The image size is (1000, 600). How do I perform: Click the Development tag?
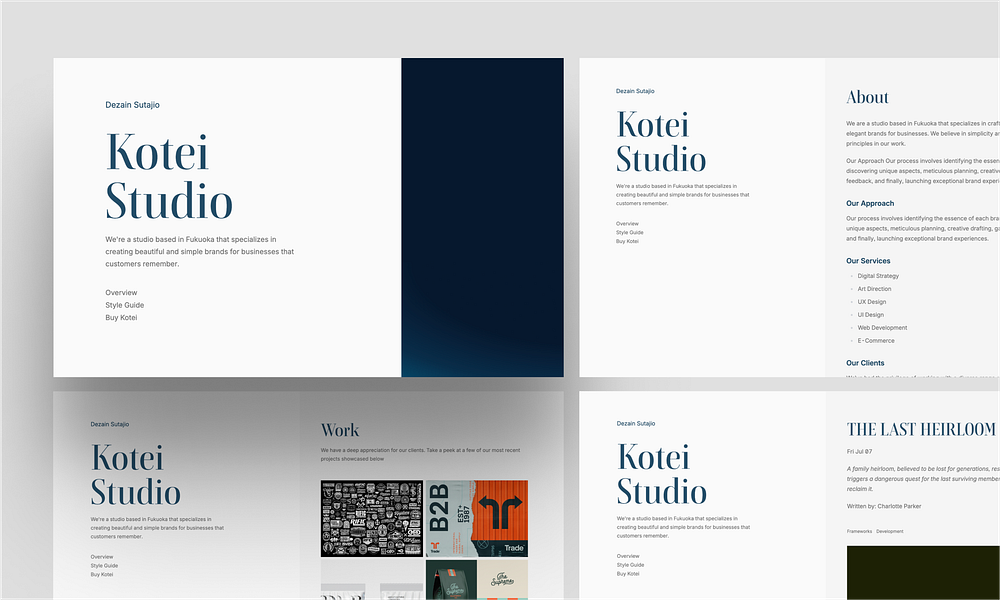pyautogui.click(x=890, y=531)
